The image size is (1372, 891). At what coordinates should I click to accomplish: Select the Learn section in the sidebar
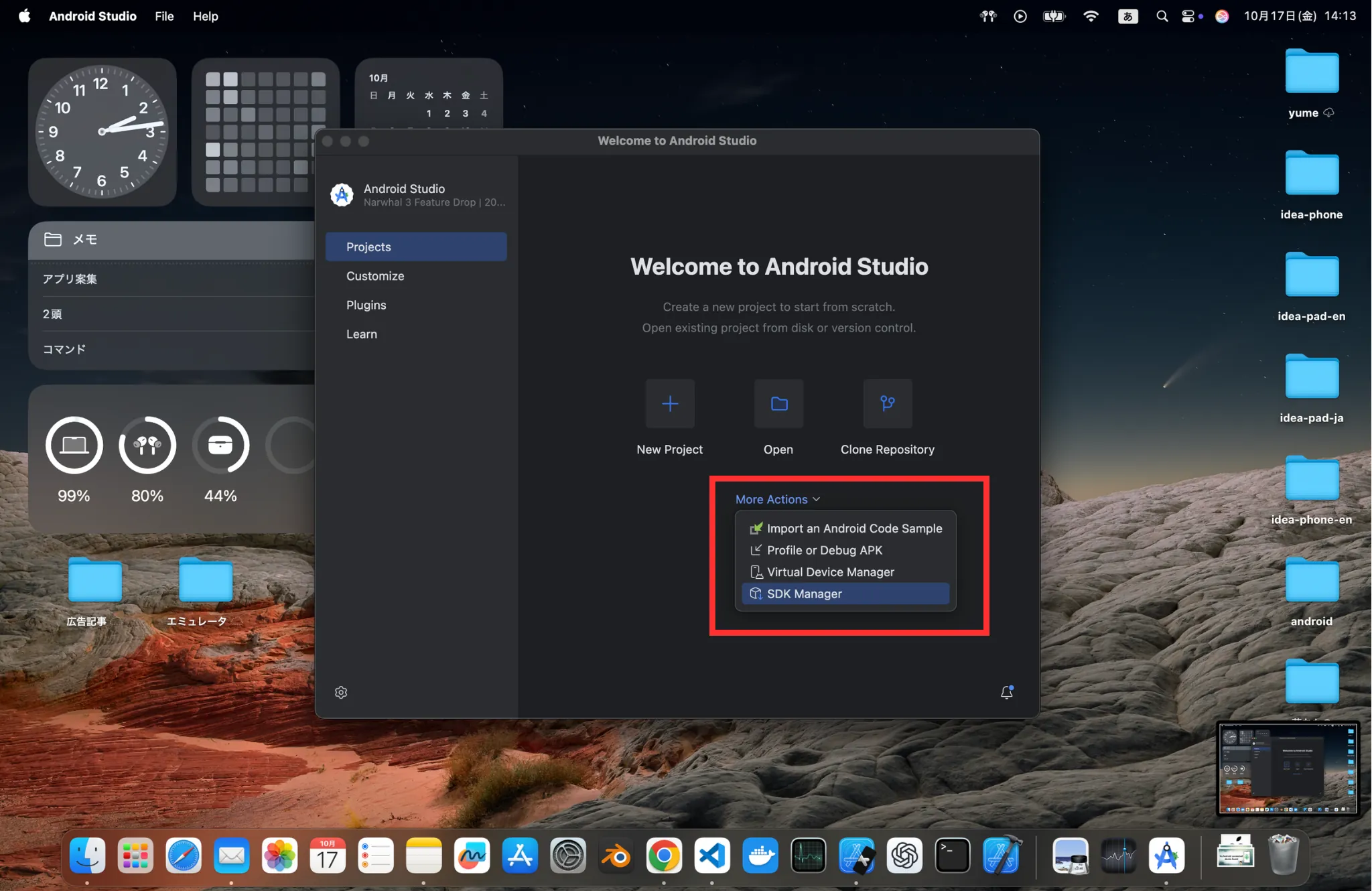[361, 334]
